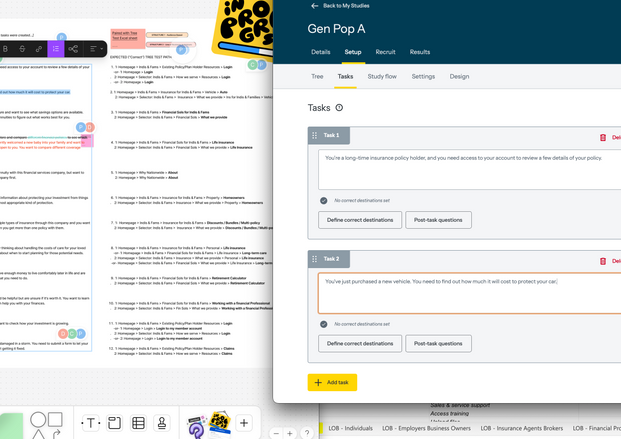Toggle bold in the FigJam text toolbar

pos(6,49)
